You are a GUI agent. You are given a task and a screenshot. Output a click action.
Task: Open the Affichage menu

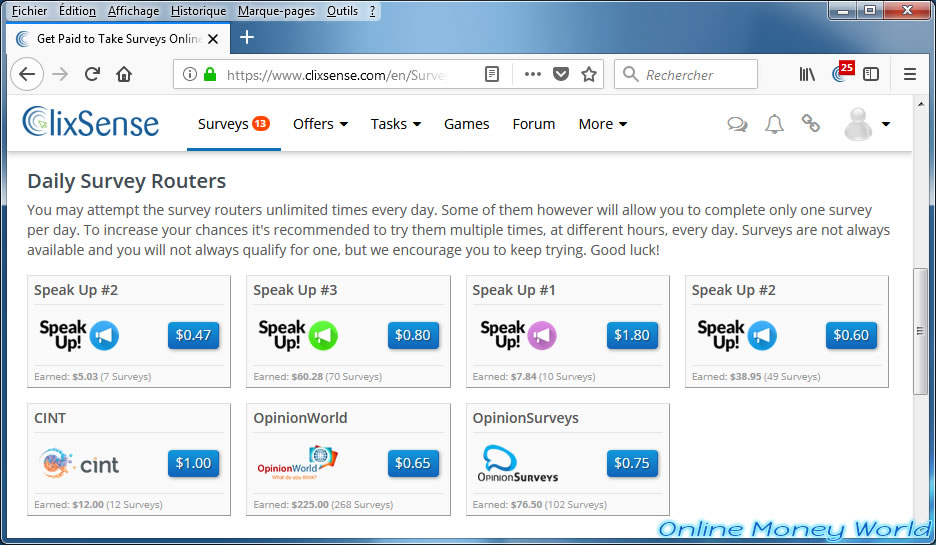(133, 11)
